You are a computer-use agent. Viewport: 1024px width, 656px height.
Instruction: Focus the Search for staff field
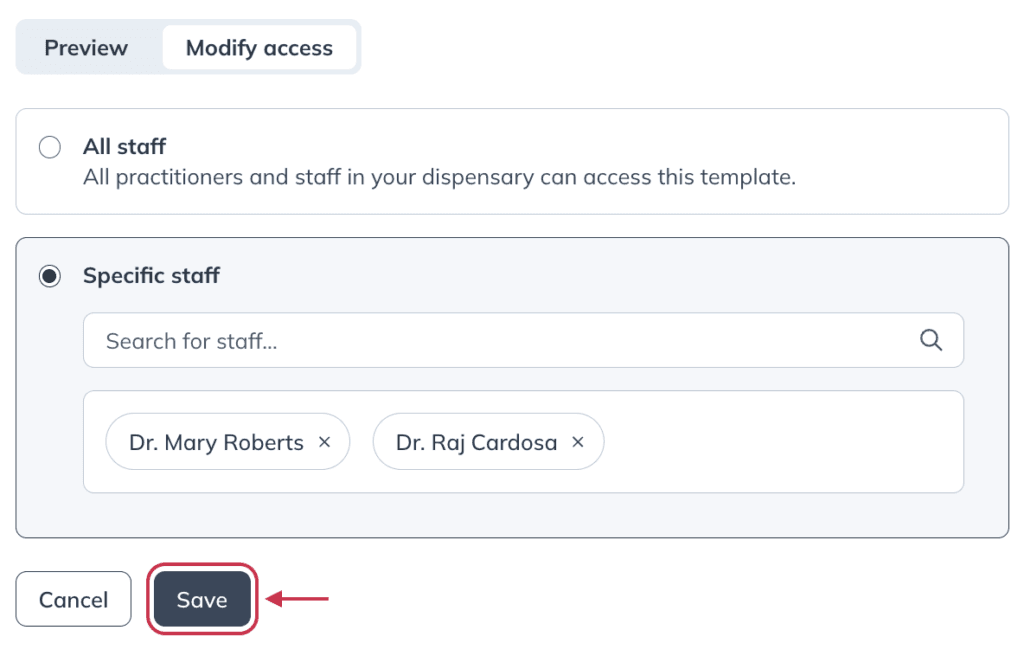coord(523,340)
